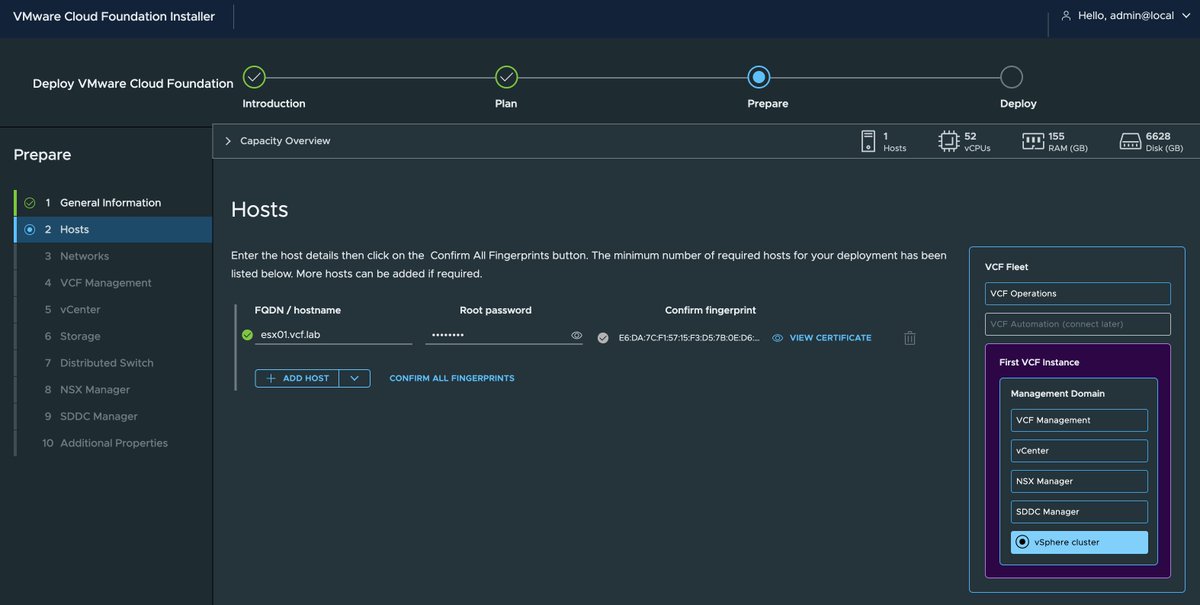Select the Hosts step in sidebar
The image size is (1200, 605).
pos(113,230)
